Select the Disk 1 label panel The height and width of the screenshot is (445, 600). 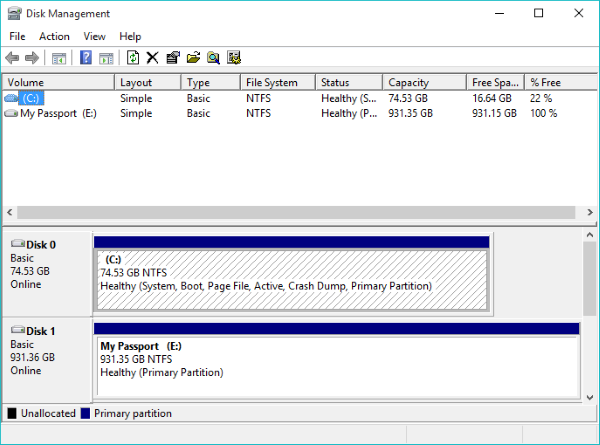[47, 360]
